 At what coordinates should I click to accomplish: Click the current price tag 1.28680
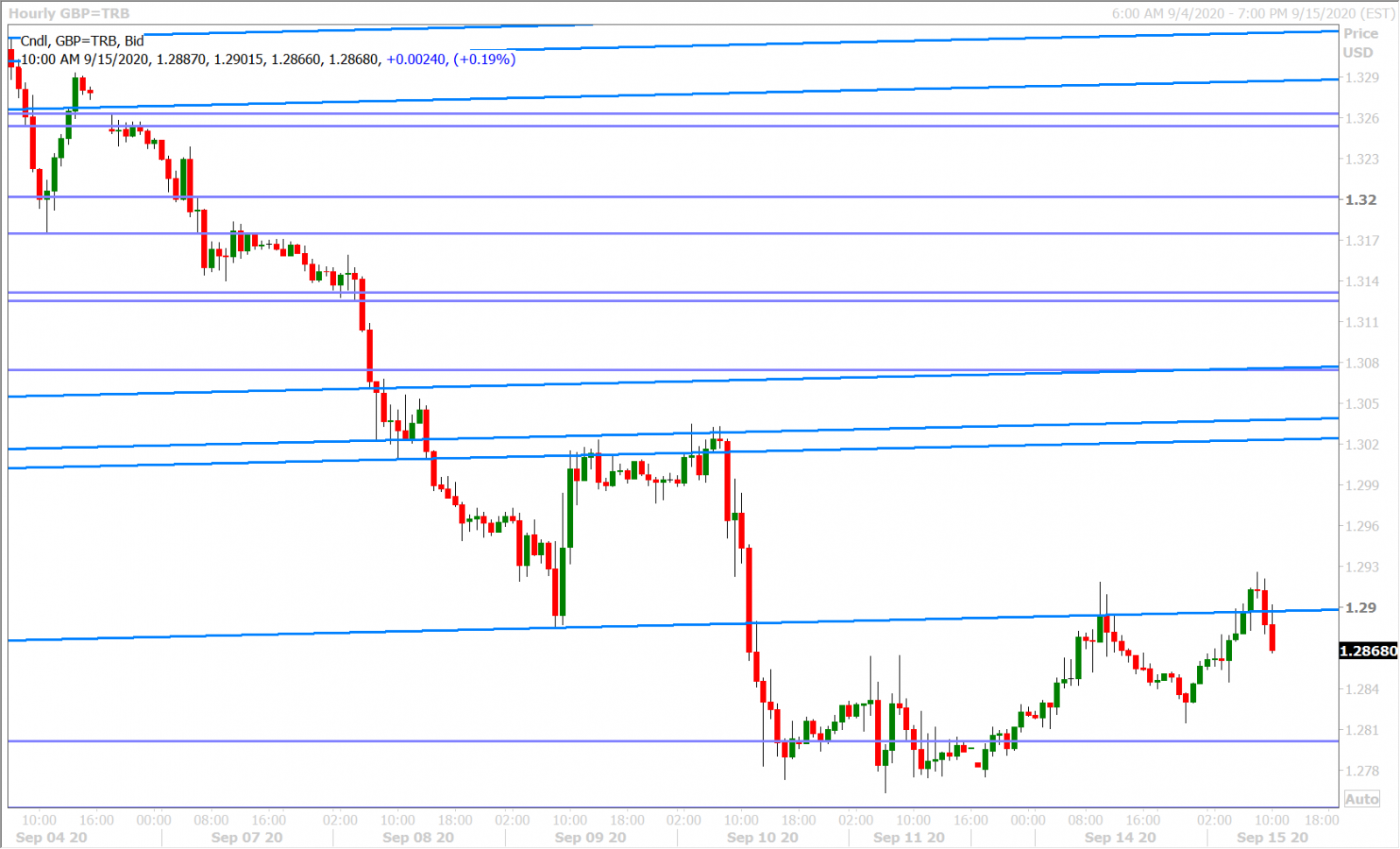click(1368, 651)
